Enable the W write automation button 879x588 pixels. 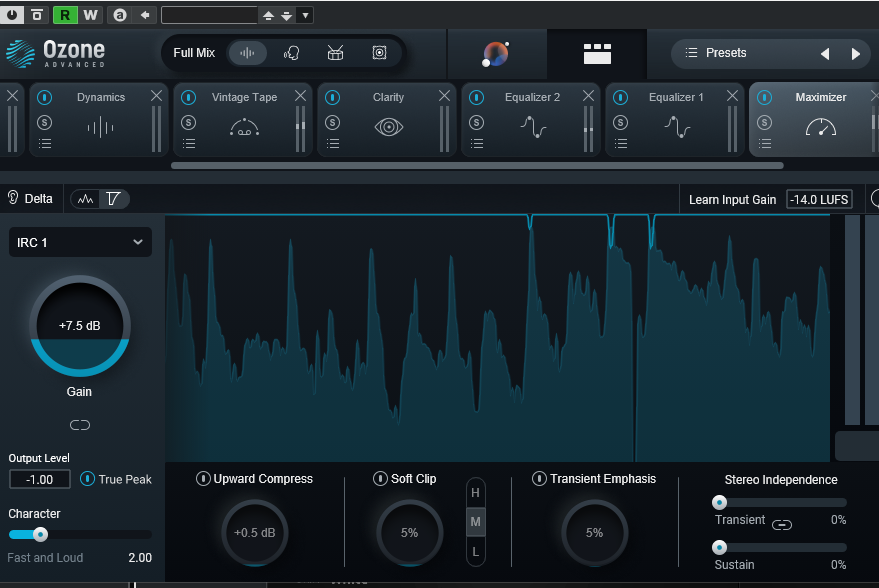point(90,15)
